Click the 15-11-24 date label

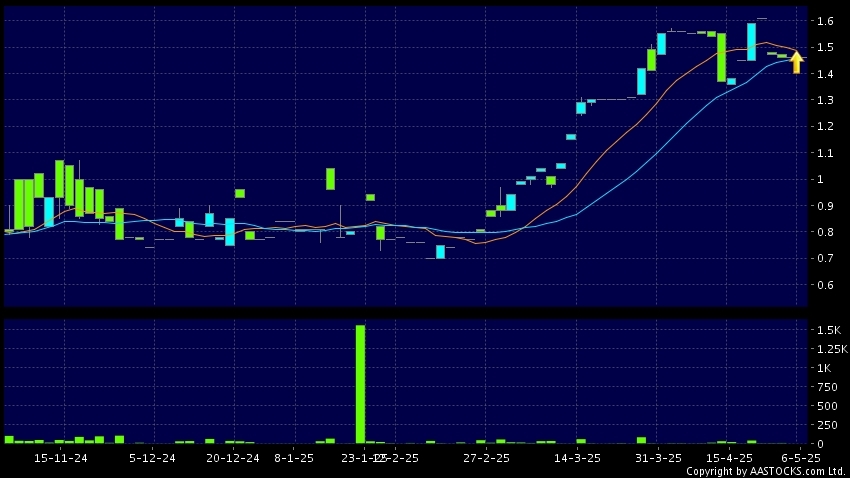pyautogui.click(x=61, y=458)
